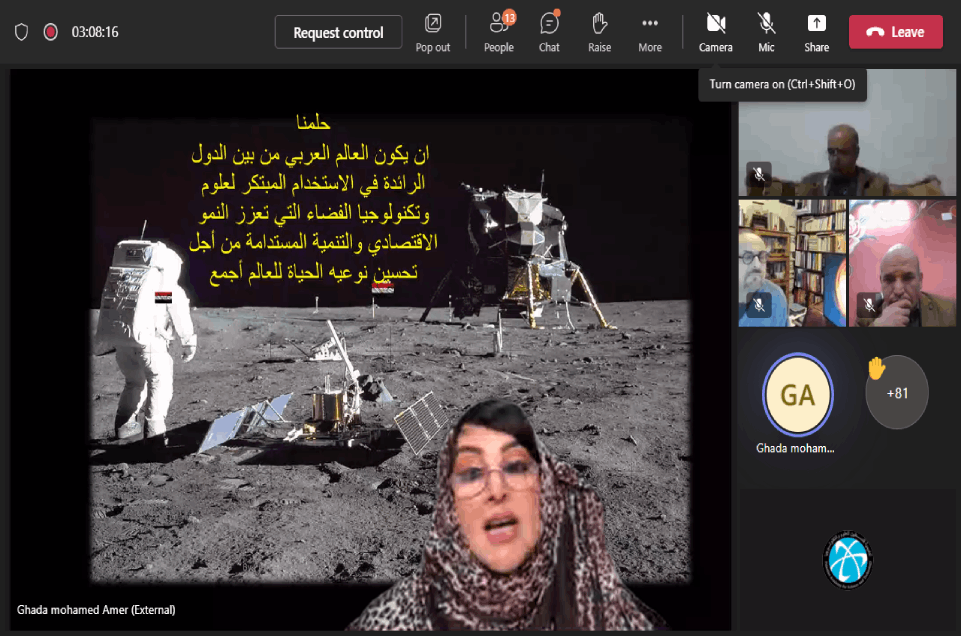This screenshot has width=961, height=636.
Task: Open the More options menu
Action: click(650, 32)
